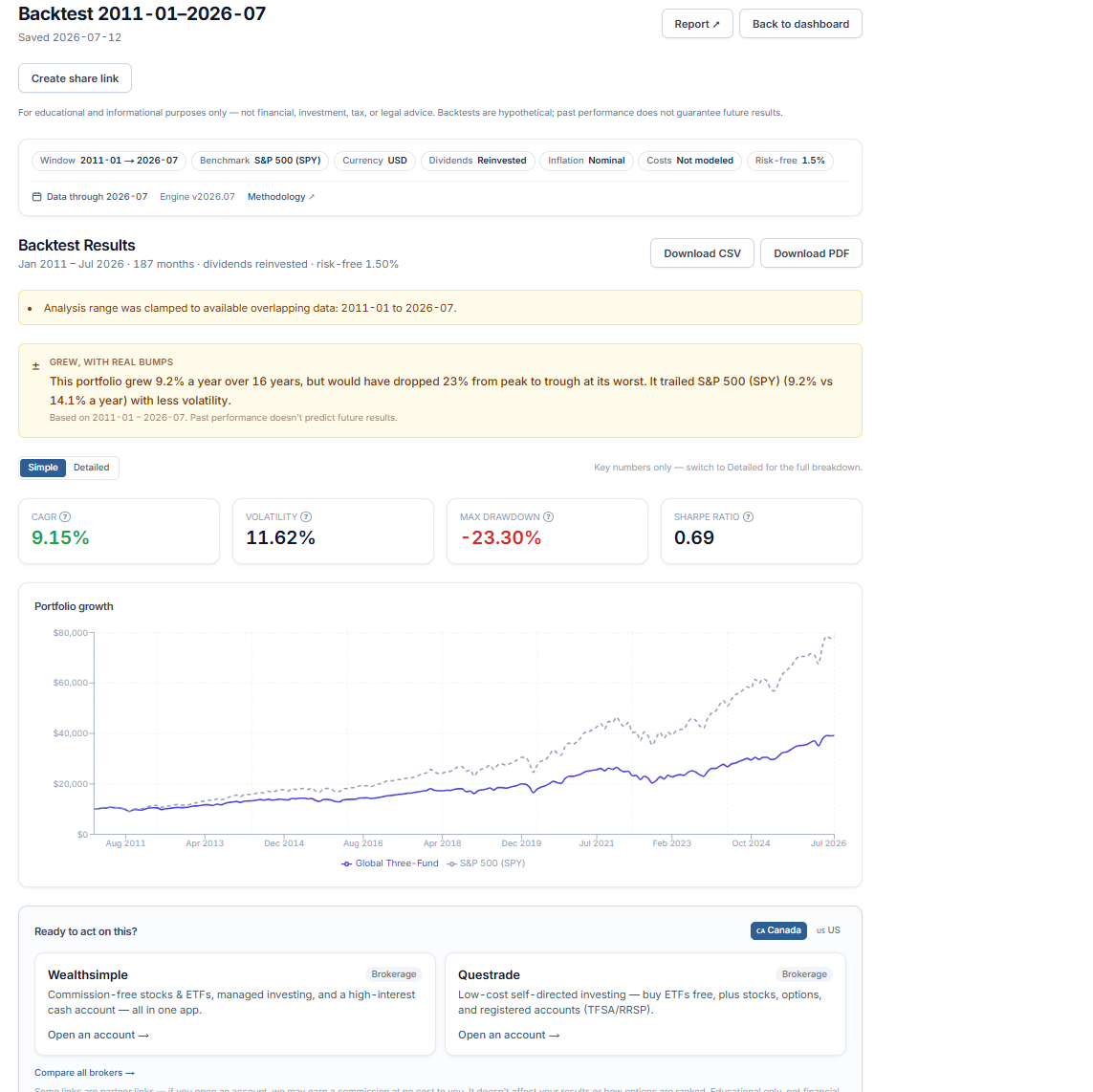Viewport: 1093px width, 1092px height.
Task: Switch to Detailed view
Action: click(91, 468)
